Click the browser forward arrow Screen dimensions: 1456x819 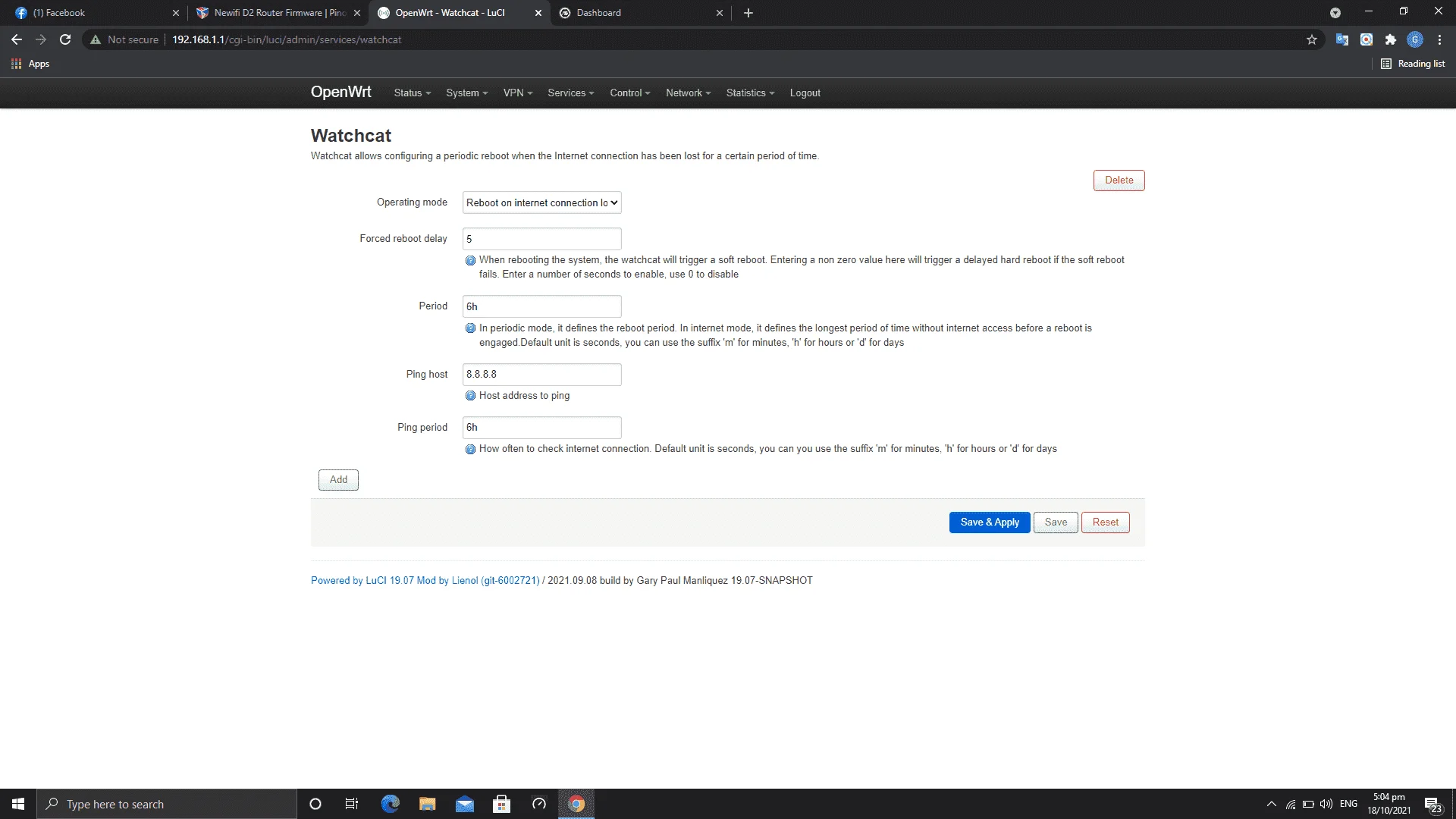tap(41, 39)
